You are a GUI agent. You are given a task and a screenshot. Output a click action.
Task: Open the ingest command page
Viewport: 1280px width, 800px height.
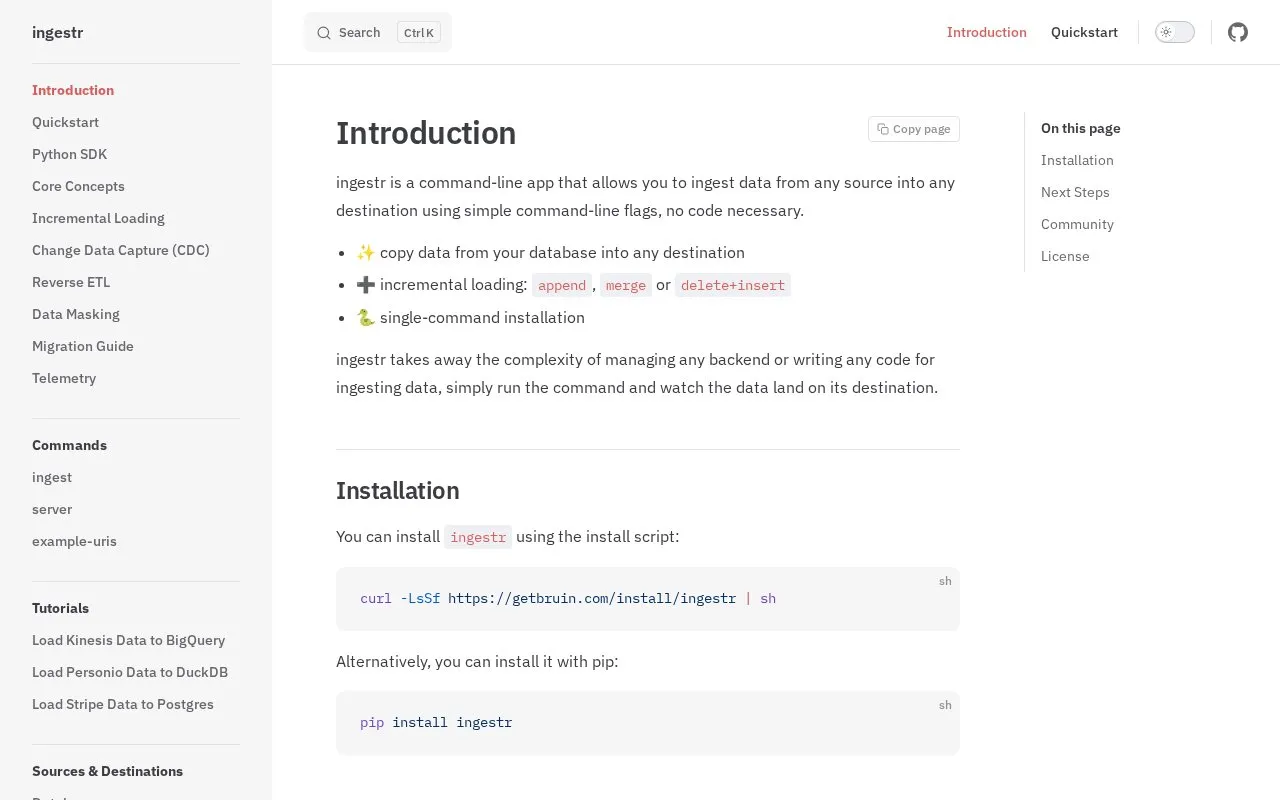[52, 477]
